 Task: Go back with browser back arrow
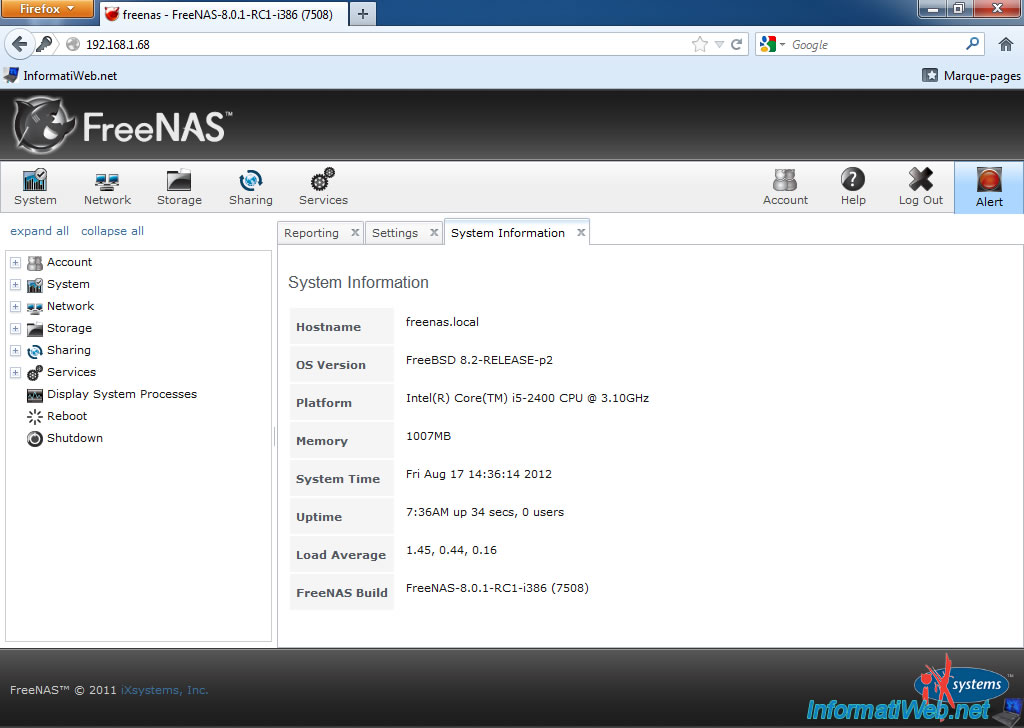click(x=20, y=44)
